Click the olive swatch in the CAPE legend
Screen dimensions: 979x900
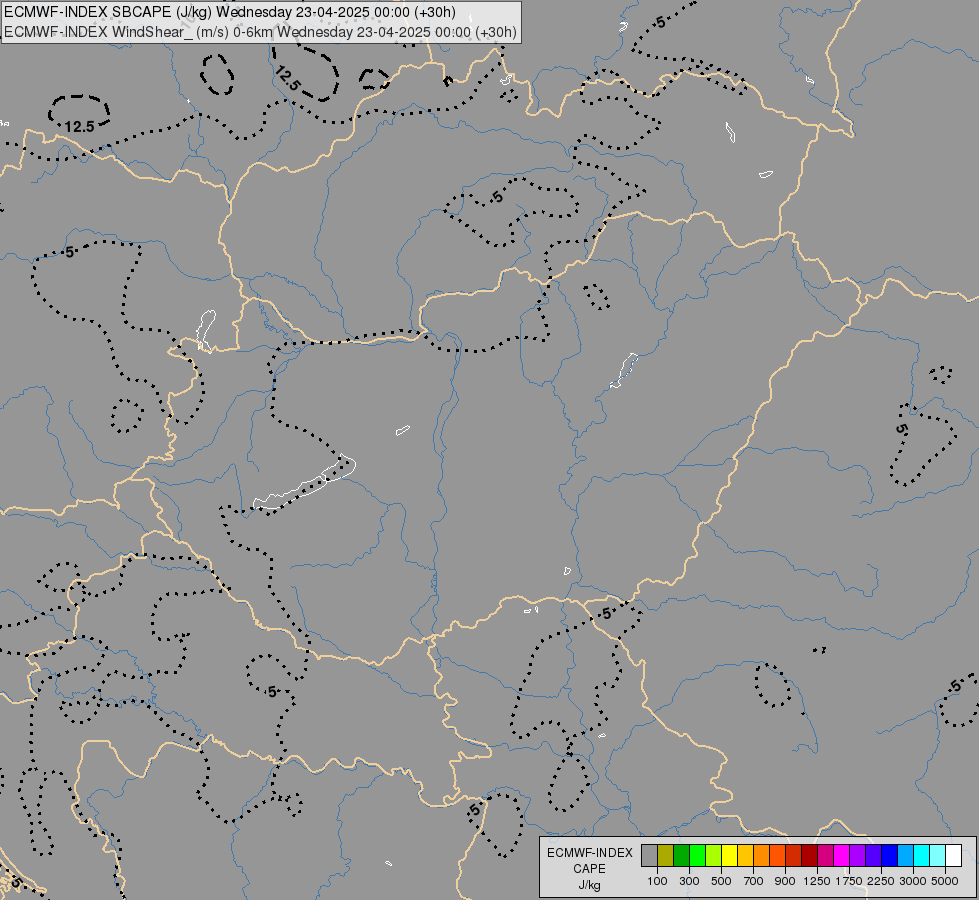point(666,855)
